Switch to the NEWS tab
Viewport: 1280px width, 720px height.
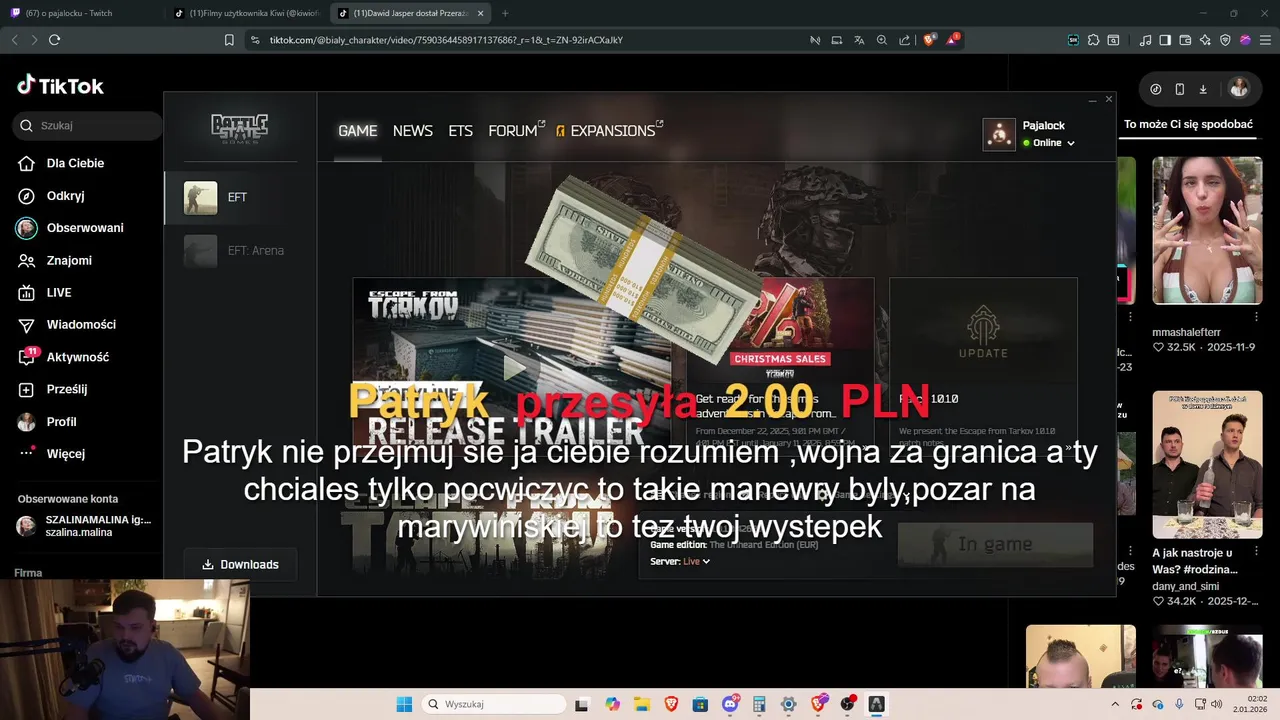(x=413, y=131)
